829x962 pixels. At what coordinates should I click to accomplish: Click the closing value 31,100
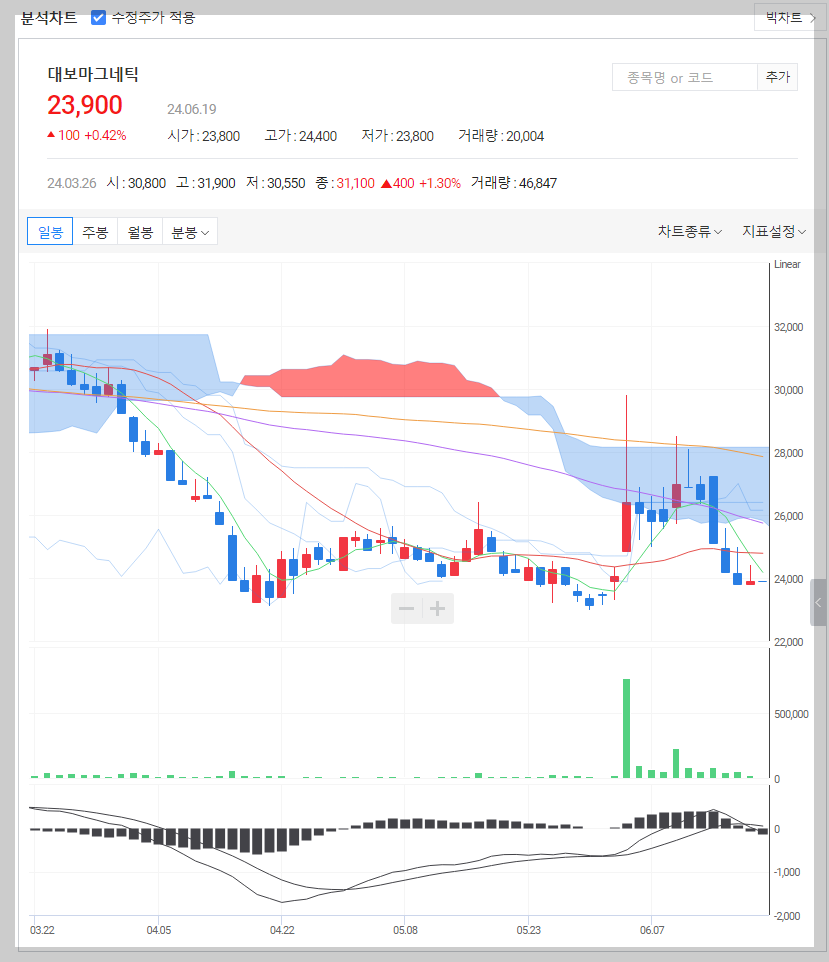point(355,183)
